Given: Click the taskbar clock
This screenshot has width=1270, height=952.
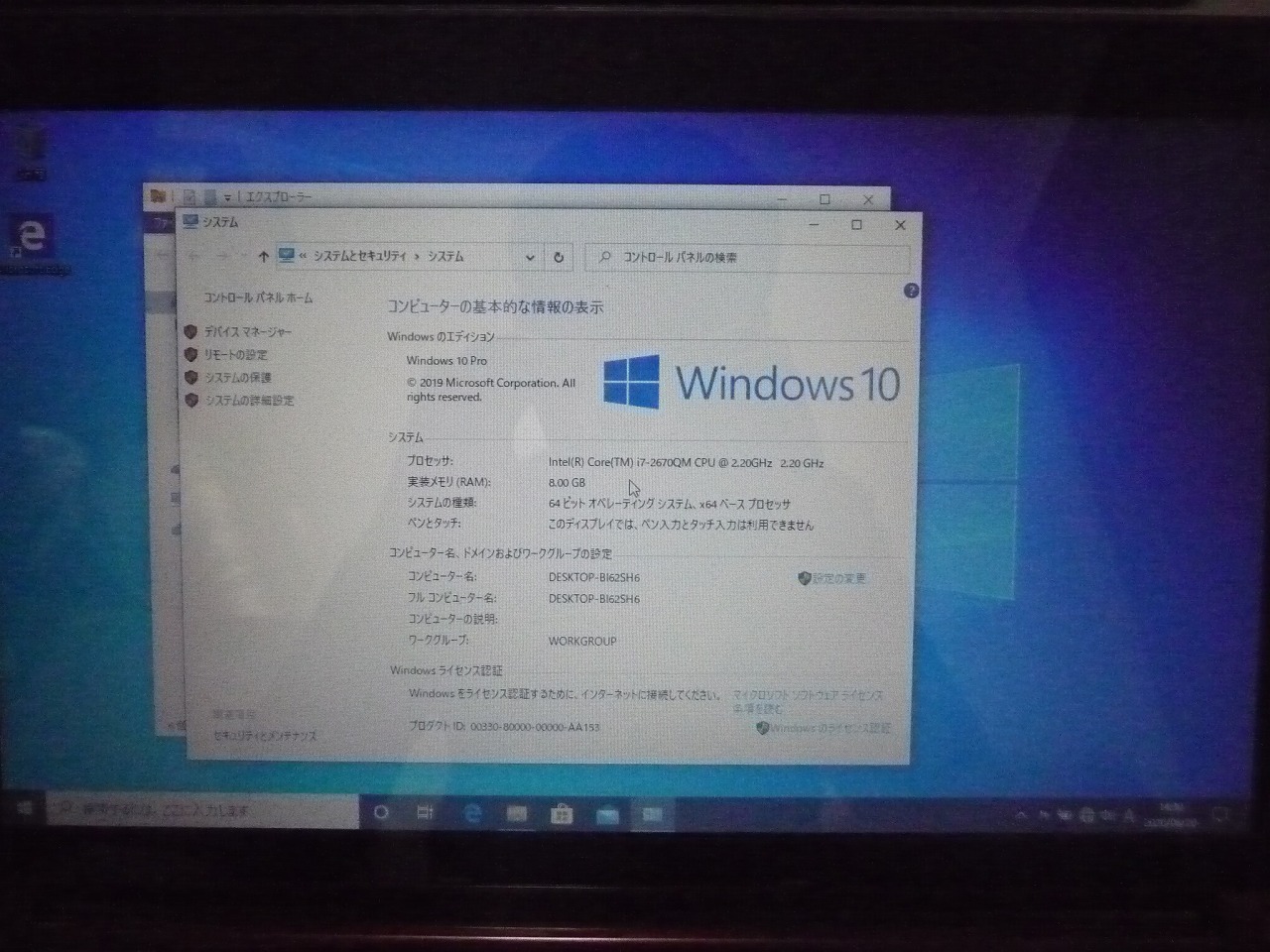Looking at the screenshot, I should (x=1172, y=816).
